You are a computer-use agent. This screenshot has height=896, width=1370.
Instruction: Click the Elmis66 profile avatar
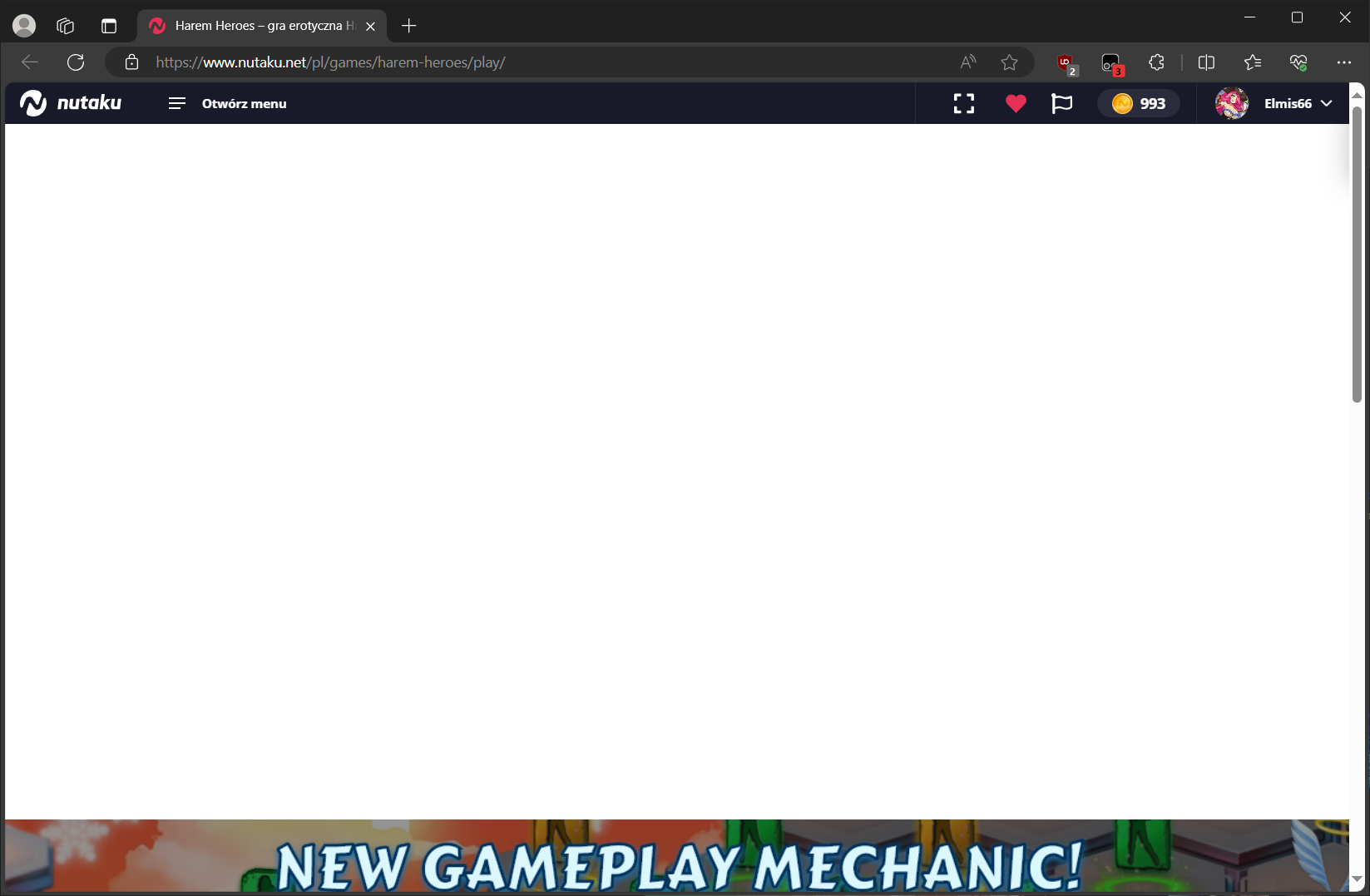1231,103
